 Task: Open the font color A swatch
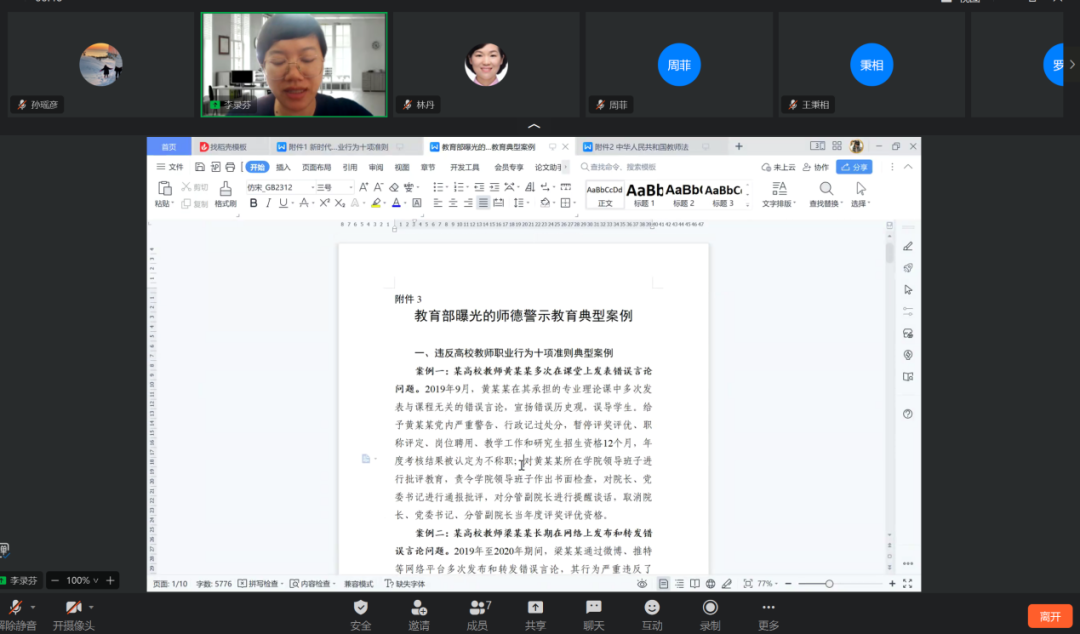(396, 203)
